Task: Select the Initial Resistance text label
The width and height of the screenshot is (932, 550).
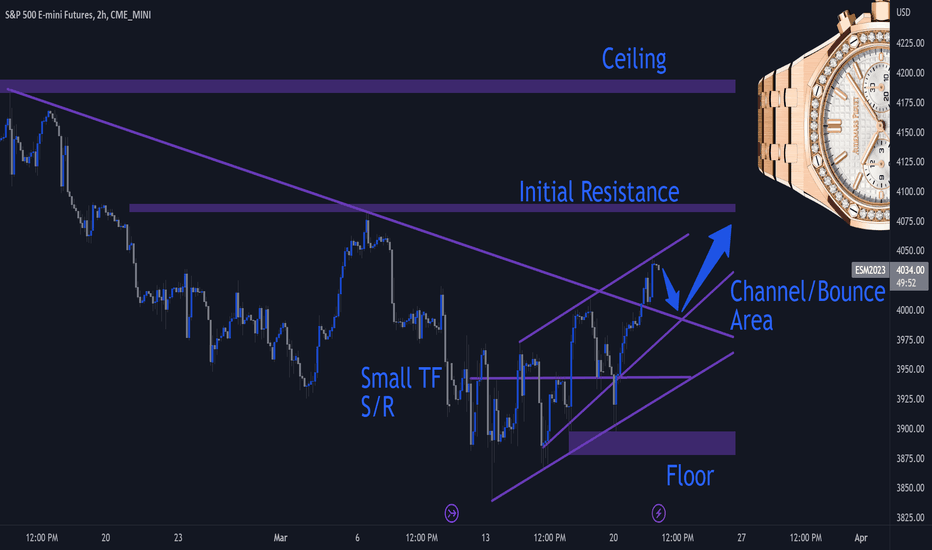Action: 599,192
